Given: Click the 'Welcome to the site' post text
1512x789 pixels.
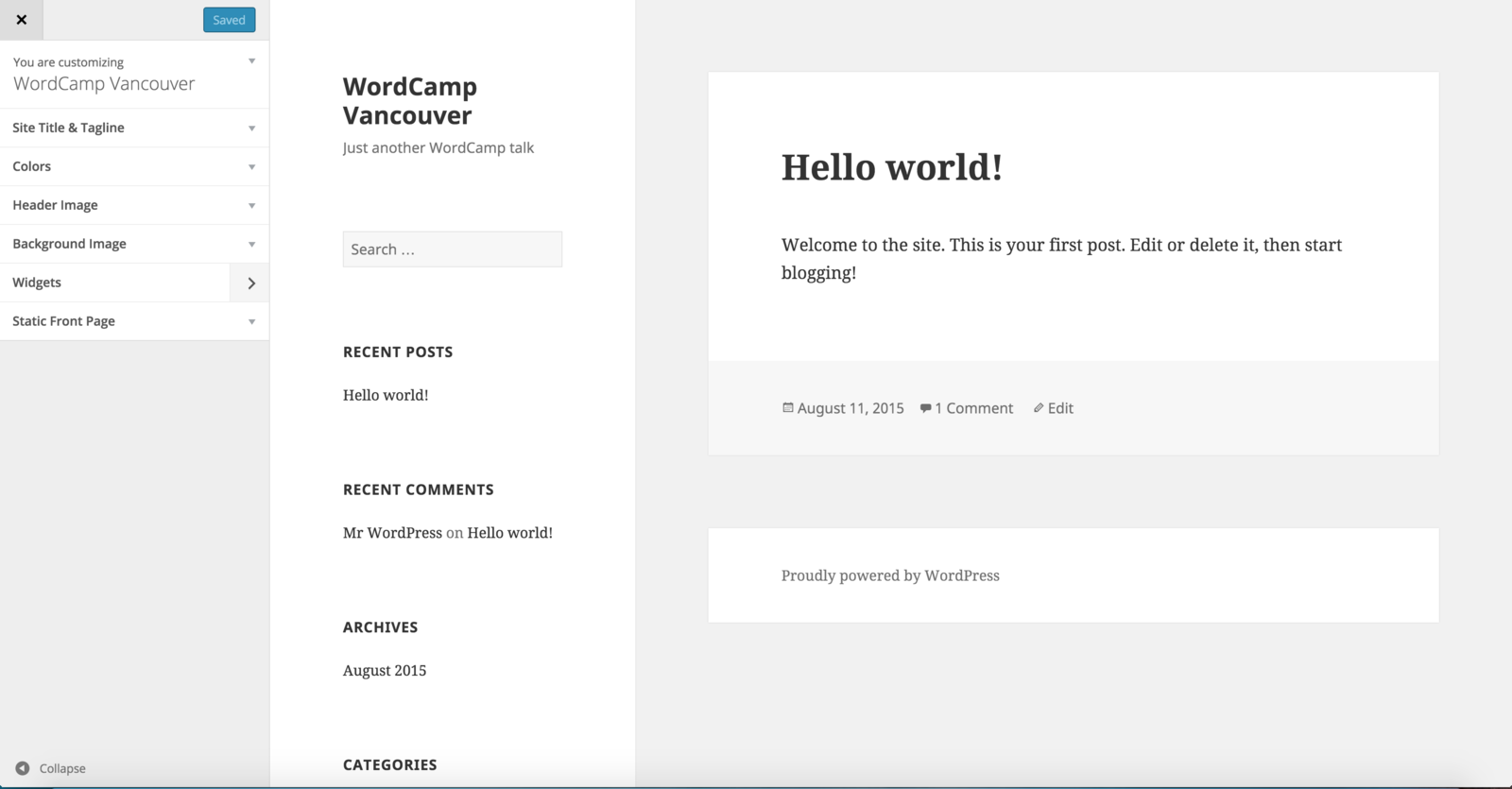Looking at the screenshot, I should pos(1061,259).
